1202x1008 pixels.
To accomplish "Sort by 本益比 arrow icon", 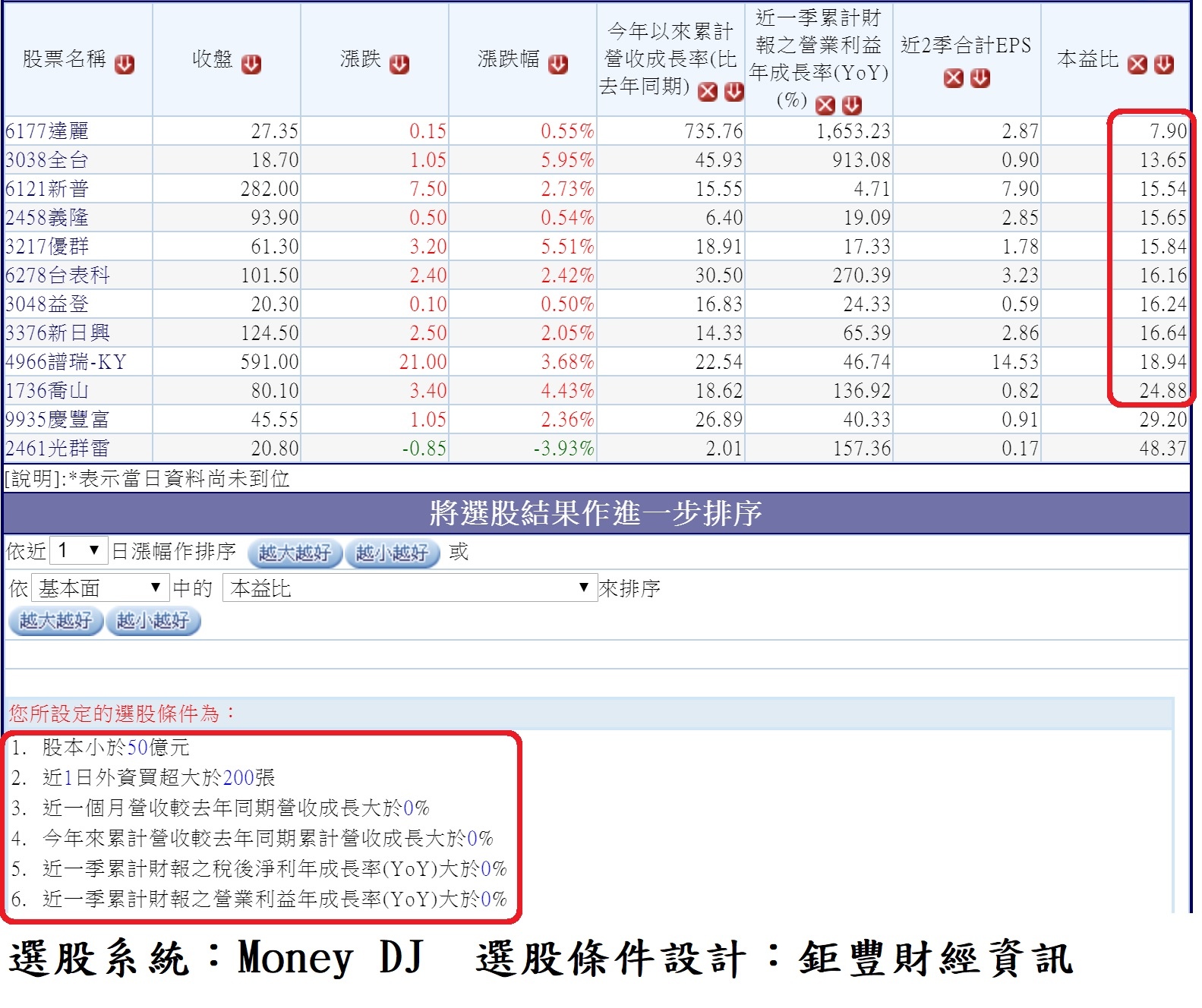I will [1164, 65].
